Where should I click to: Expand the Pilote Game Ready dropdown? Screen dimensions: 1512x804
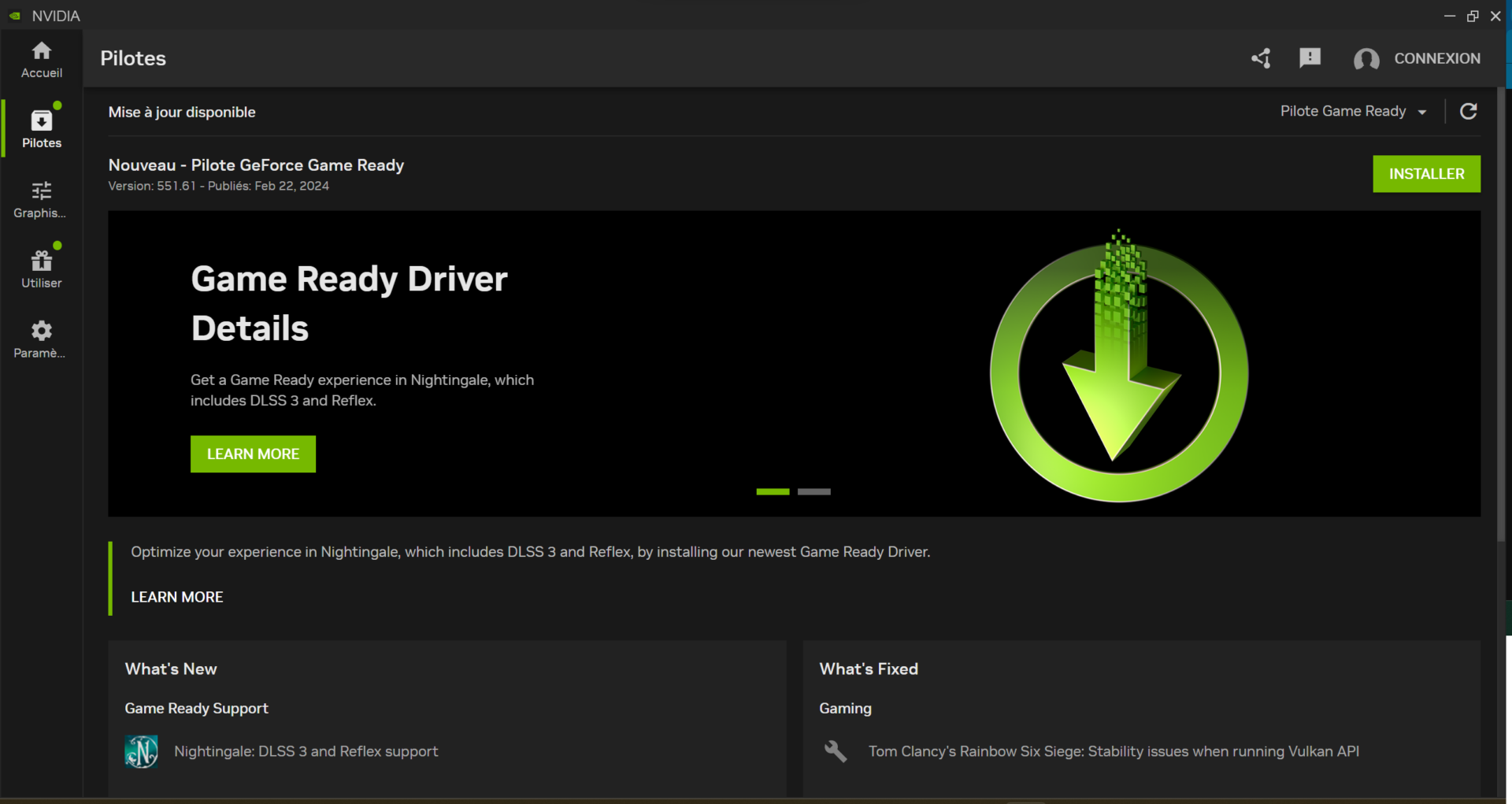1353,111
